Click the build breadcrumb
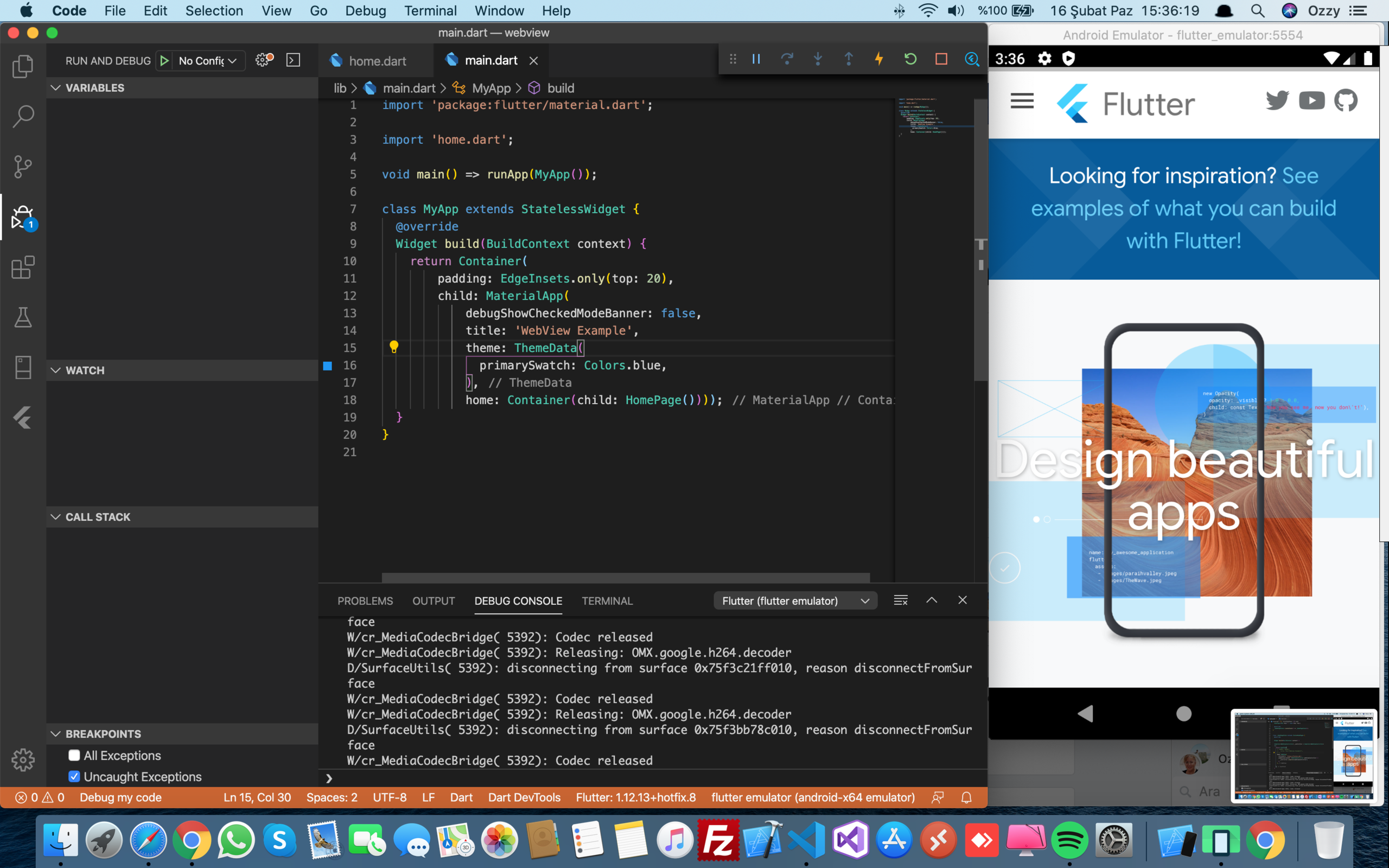1389x868 pixels. tap(560, 88)
